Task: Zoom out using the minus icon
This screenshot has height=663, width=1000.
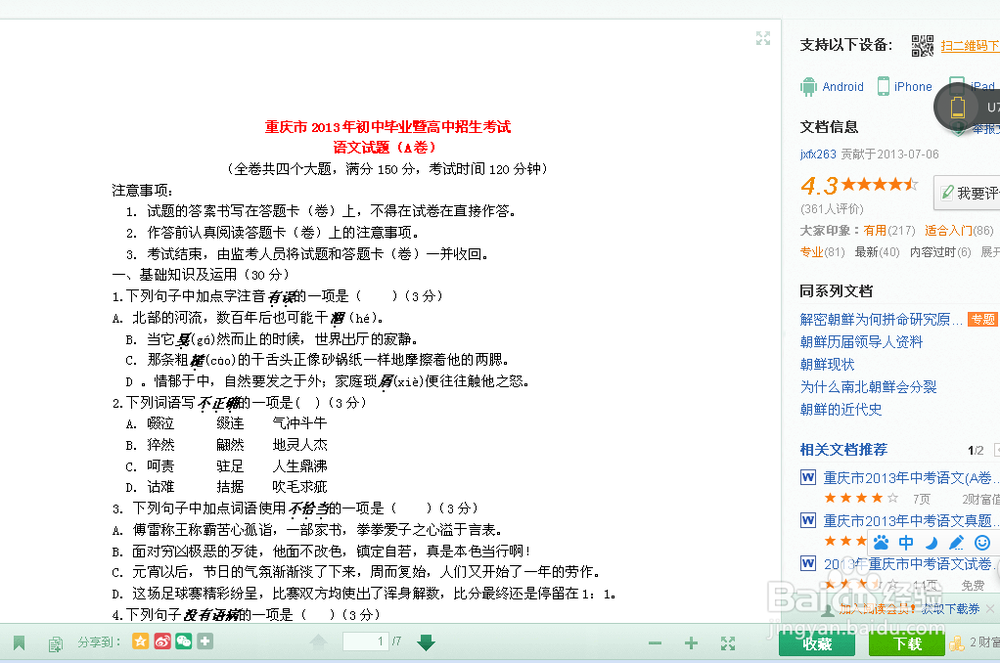Action: tap(655, 642)
